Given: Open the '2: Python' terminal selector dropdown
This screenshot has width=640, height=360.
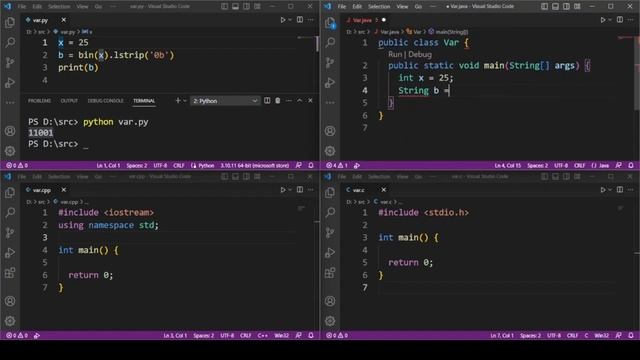Looking at the screenshot, I should tap(225, 101).
